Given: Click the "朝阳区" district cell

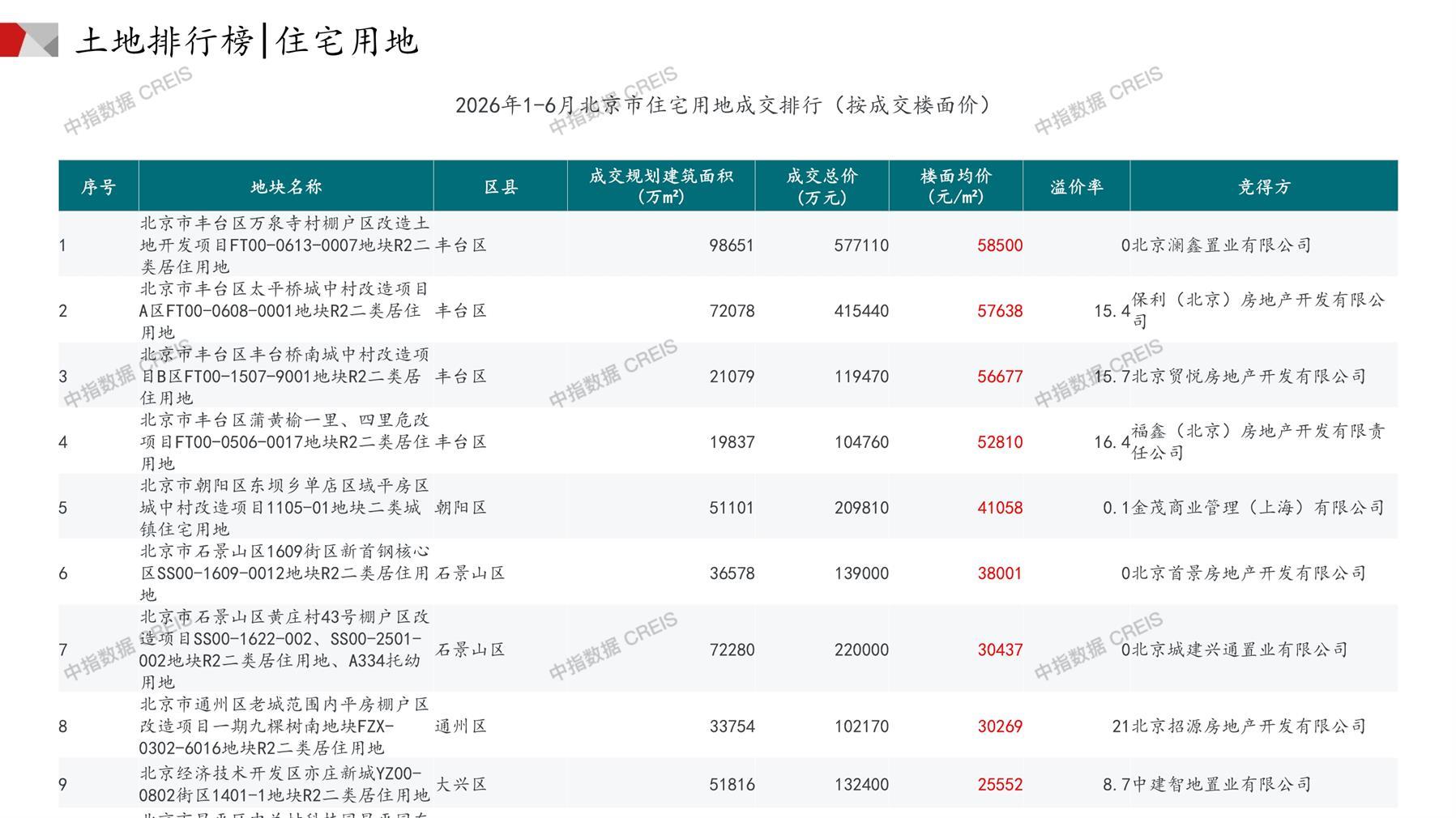Looking at the screenshot, I should pyautogui.click(x=461, y=508).
